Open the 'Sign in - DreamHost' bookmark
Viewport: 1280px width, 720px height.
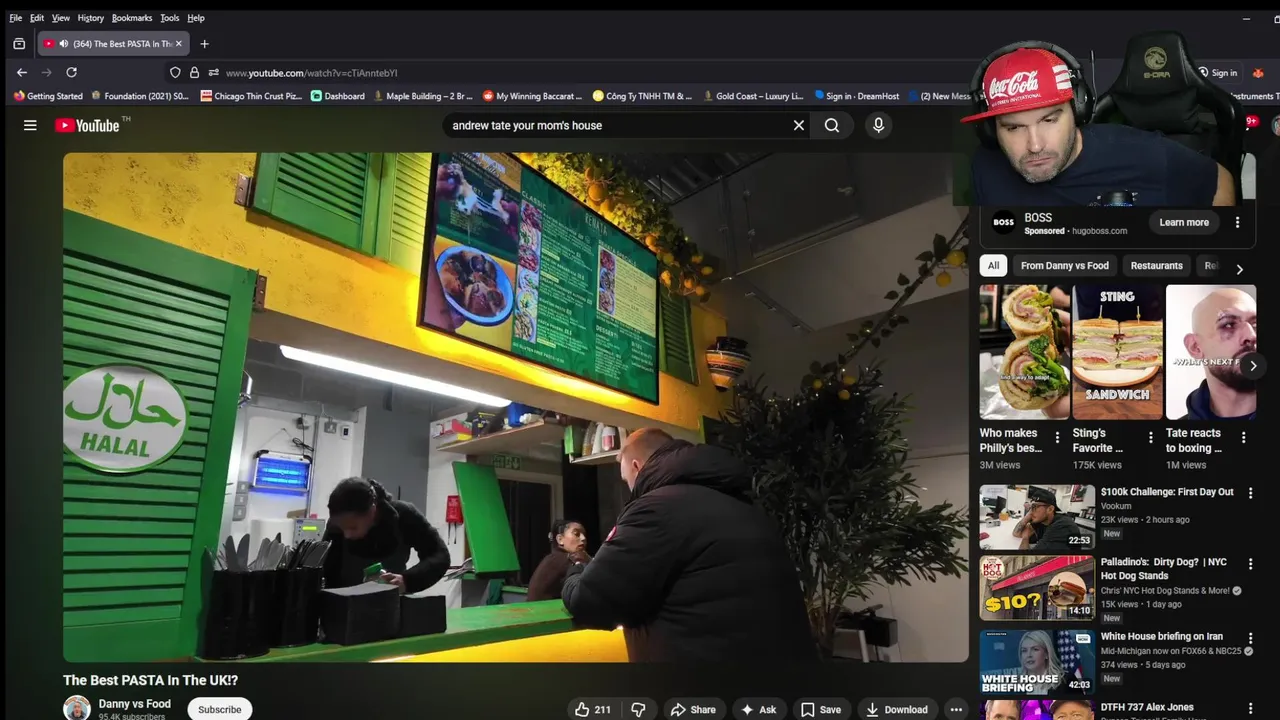tap(857, 96)
